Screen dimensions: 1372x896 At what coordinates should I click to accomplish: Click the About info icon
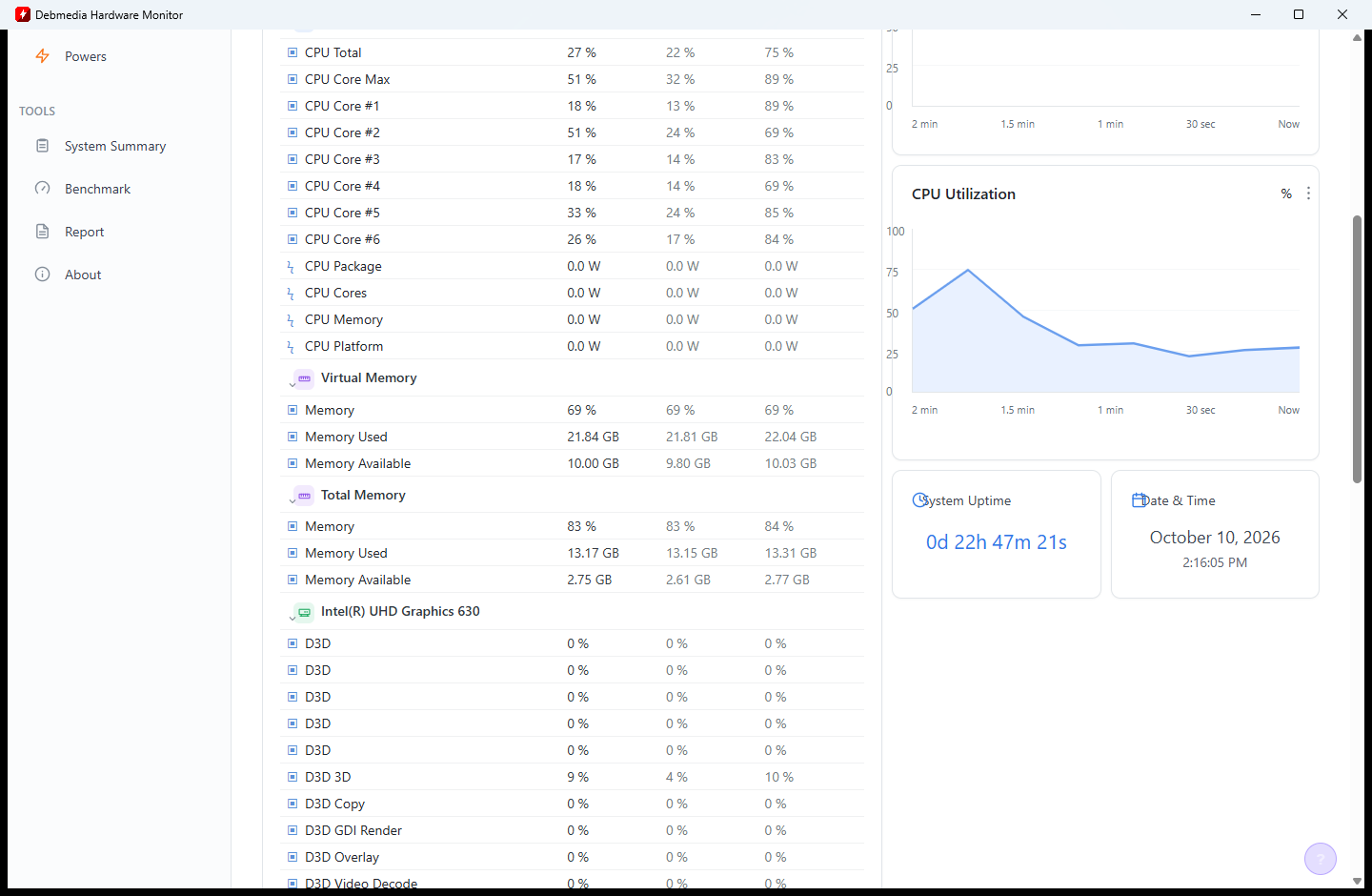tap(42, 275)
